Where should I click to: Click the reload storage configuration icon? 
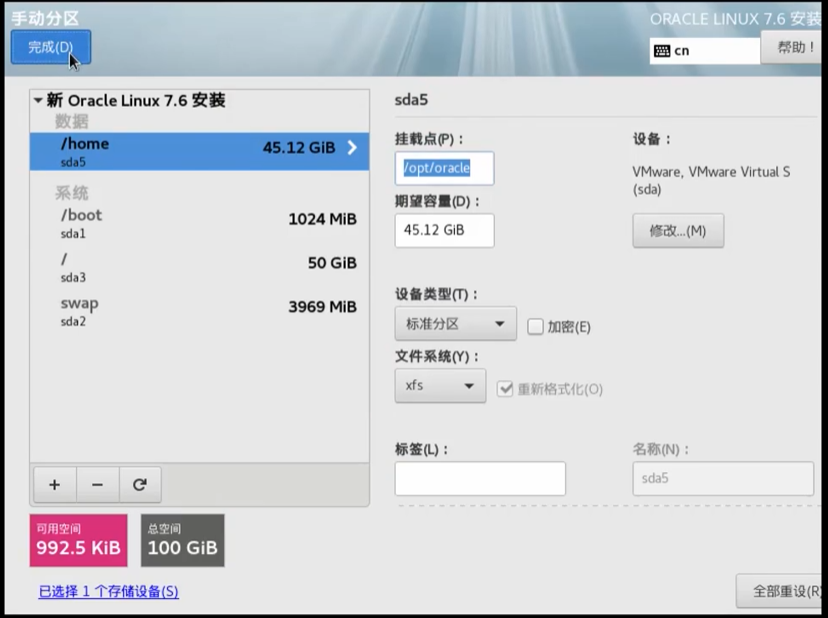coord(140,485)
